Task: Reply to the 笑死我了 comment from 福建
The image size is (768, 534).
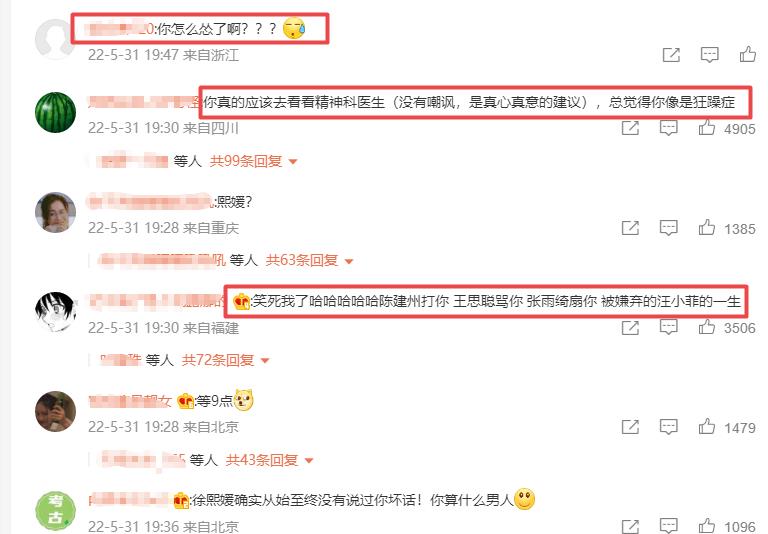Action: (669, 327)
